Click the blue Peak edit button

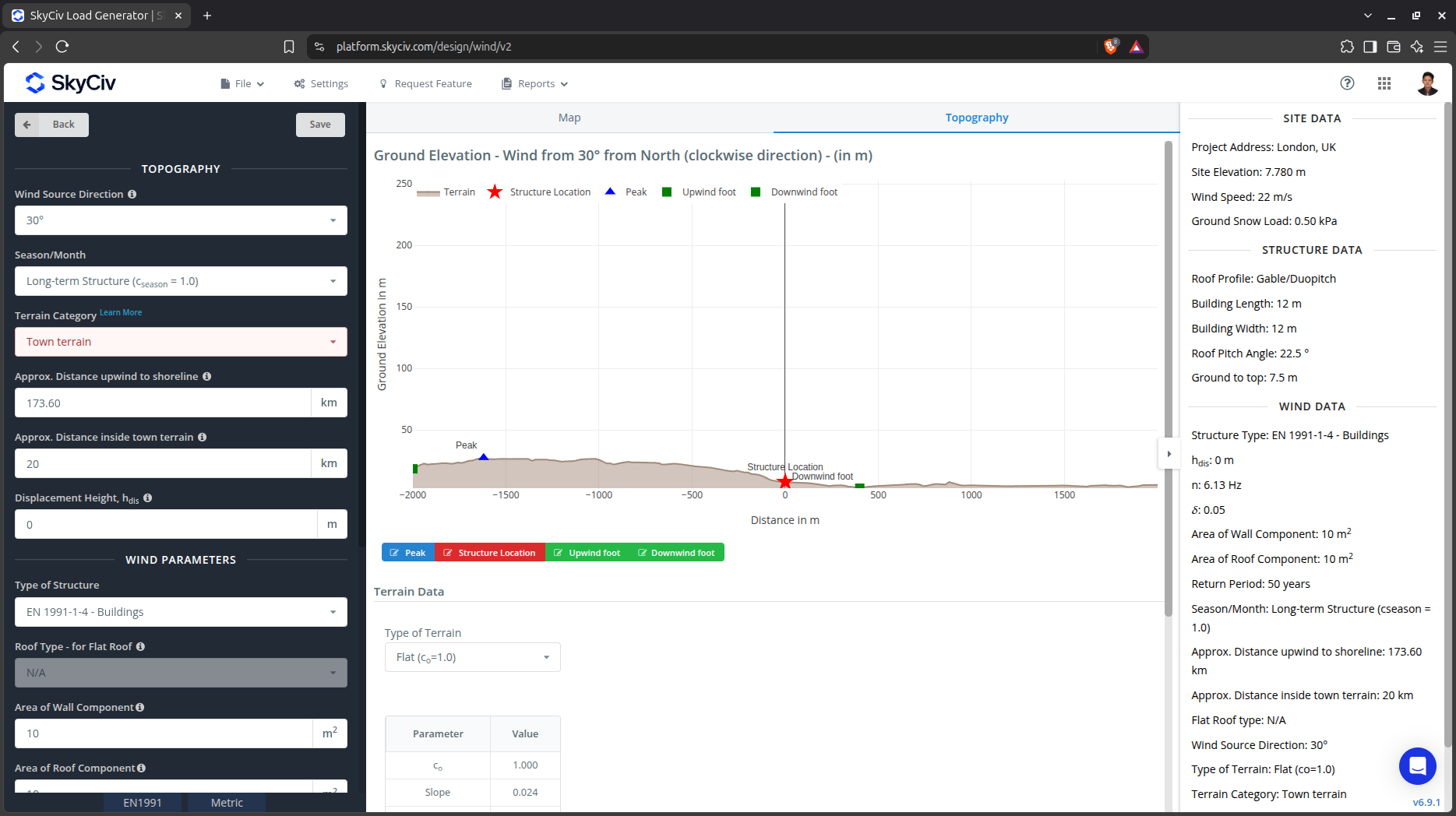408,552
